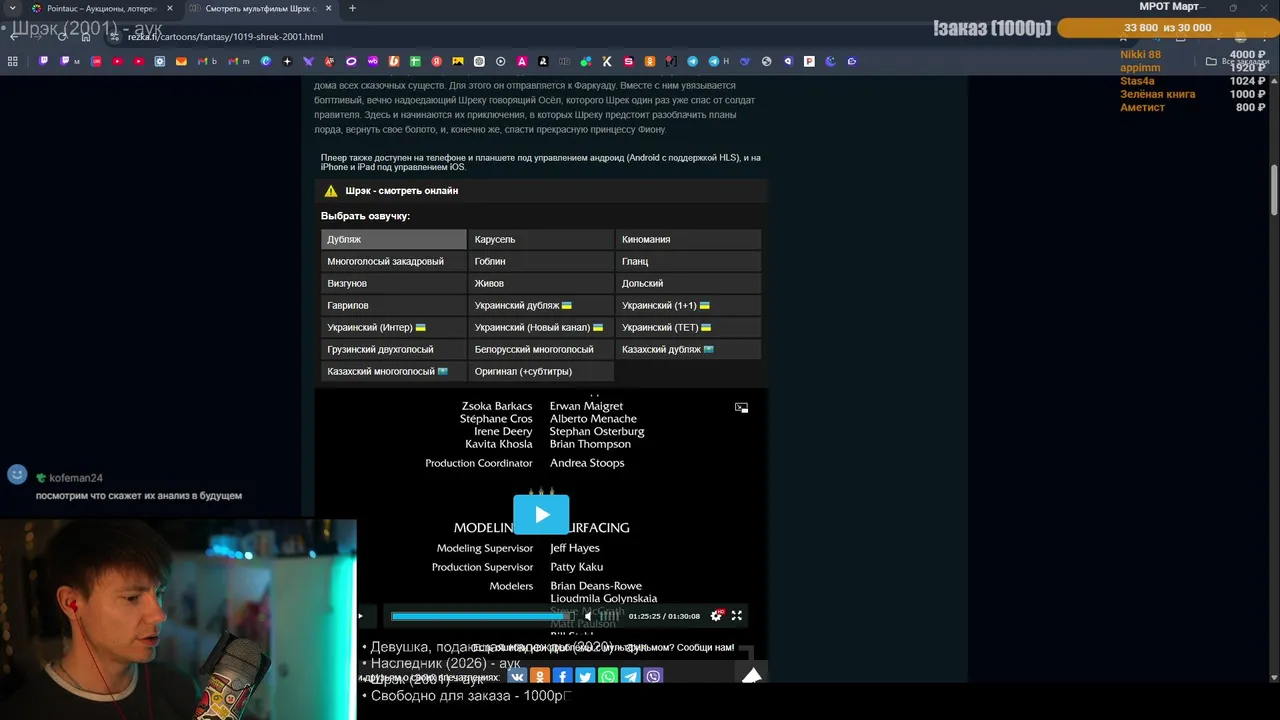Click the problem report link Сообщи нам
The height and width of the screenshot is (720, 1280).
[705, 648]
